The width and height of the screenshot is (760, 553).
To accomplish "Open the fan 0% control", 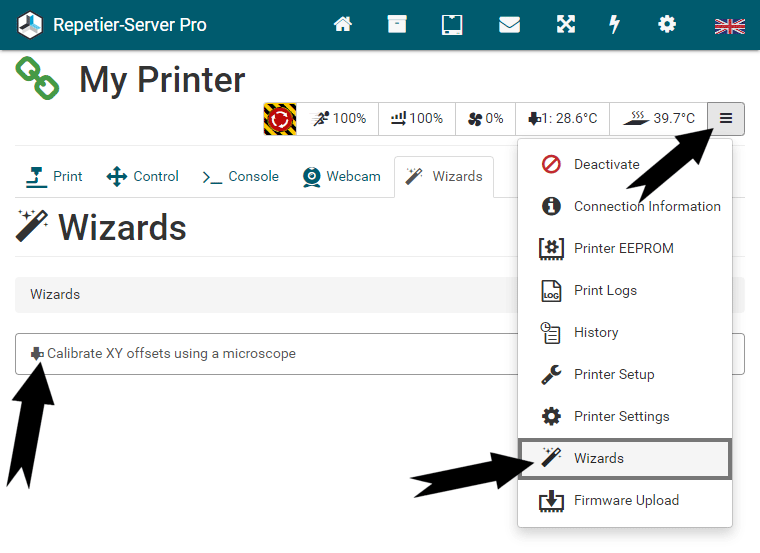I will click(486, 119).
